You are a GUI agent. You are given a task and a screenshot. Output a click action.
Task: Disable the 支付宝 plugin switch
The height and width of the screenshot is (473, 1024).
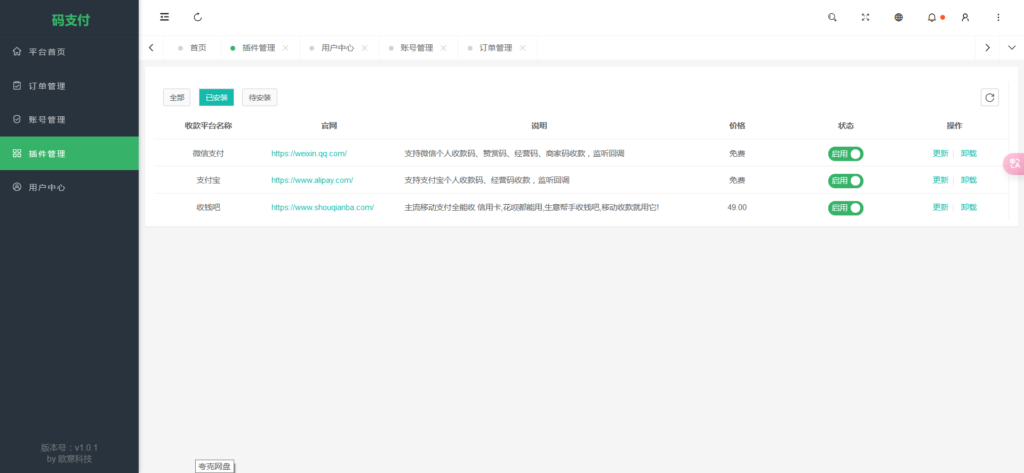[846, 180]
